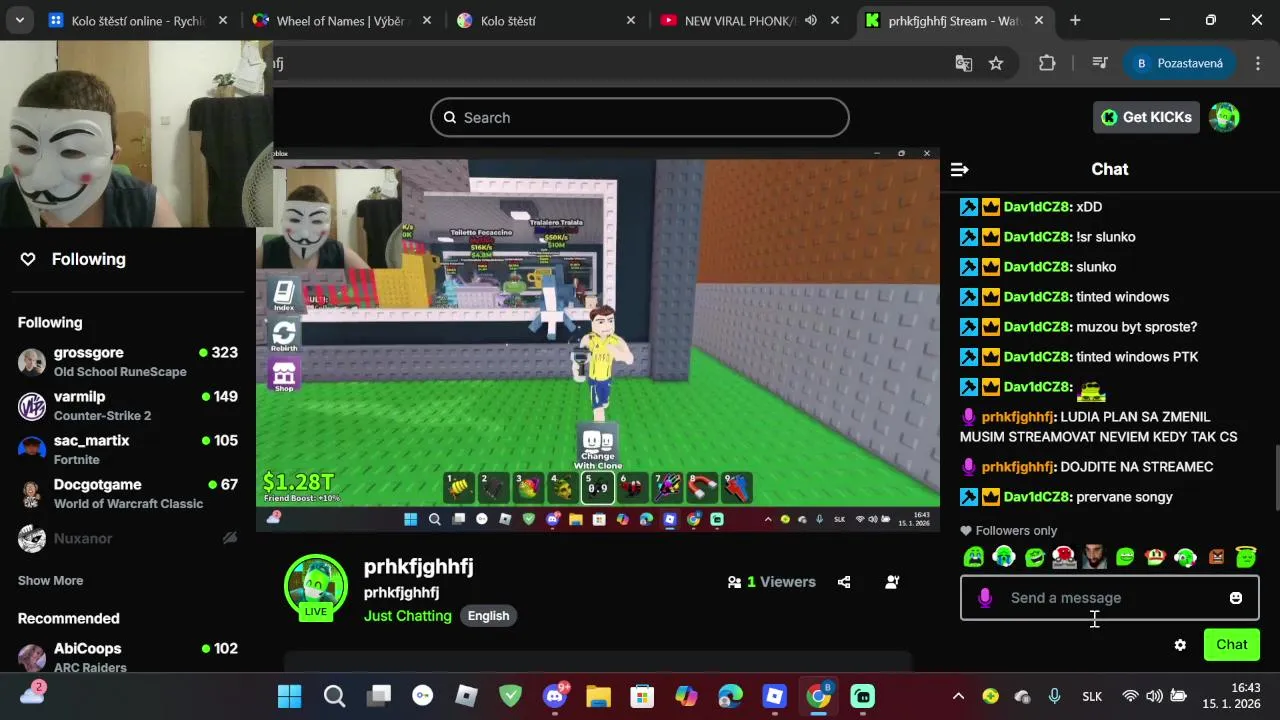Open Pozastavená profile button
The width and height of the screenshot is (1280, 720).
click(x=1179, y=63)
